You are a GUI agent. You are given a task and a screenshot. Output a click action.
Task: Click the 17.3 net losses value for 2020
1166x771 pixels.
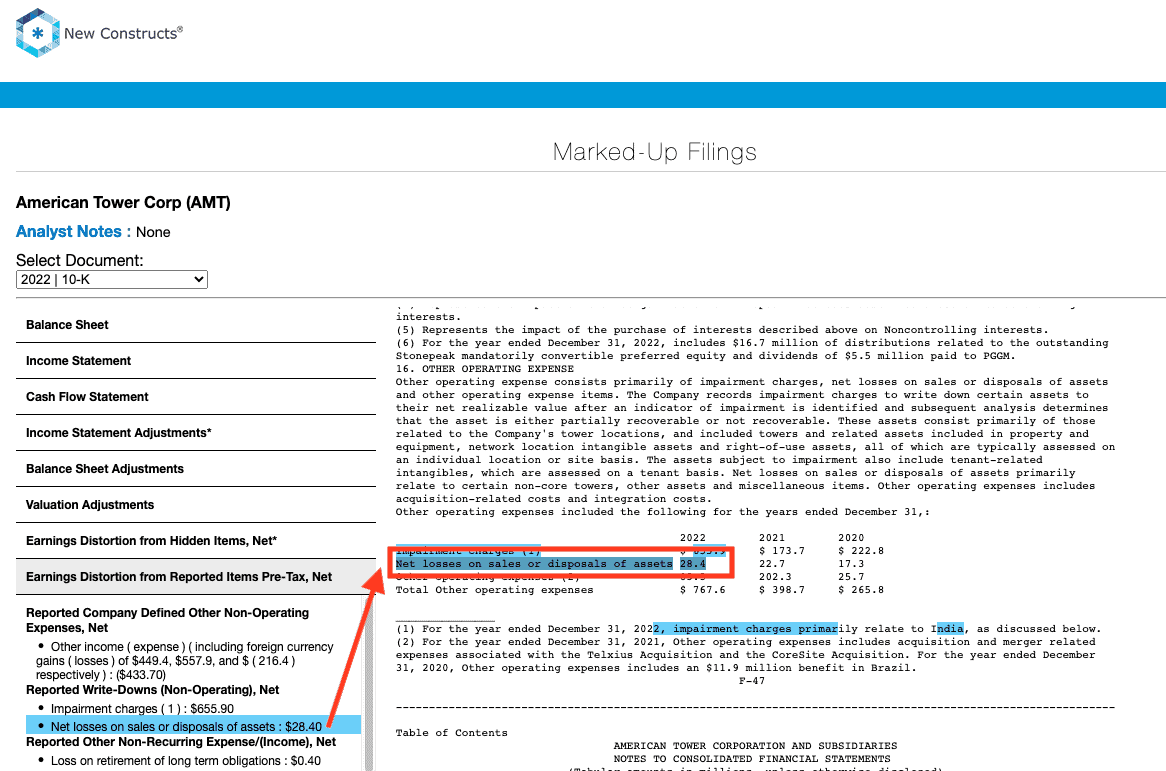(x=851, y=564)
